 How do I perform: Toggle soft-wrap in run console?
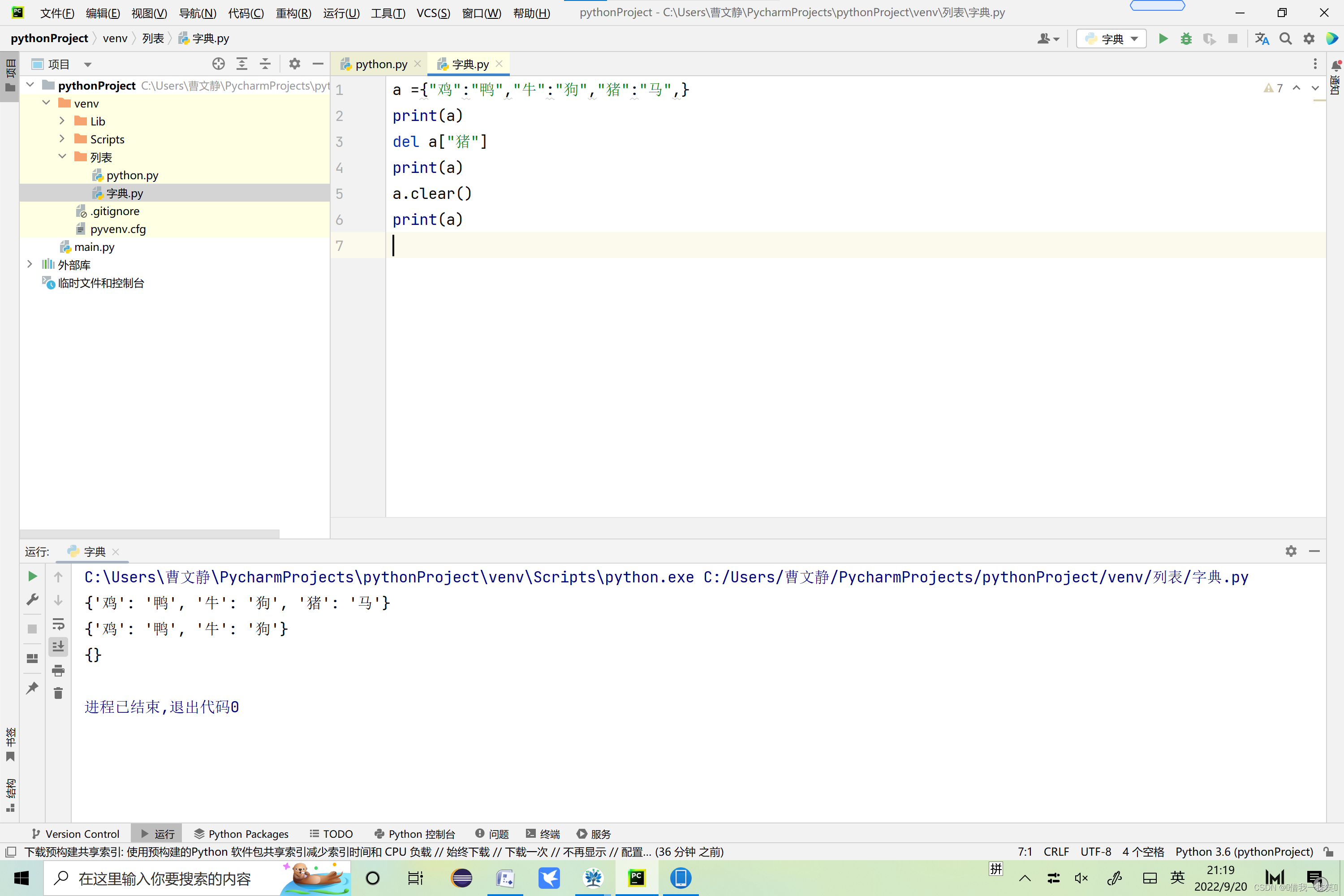point(58,624)
